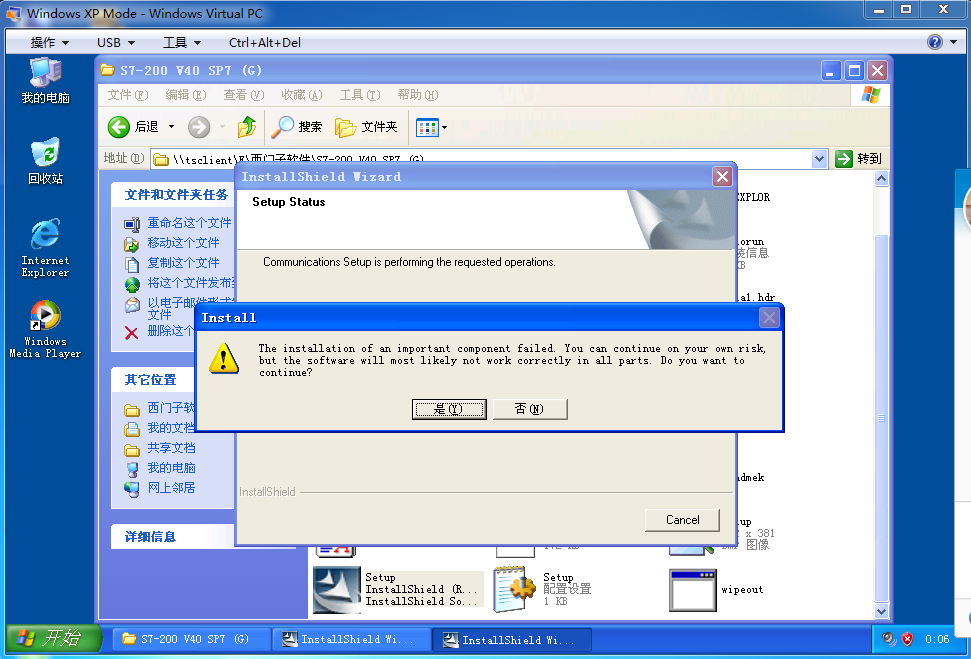The width and height of the screenshot is (971, 659).
Task: Select Windows Media Player desktop shortcut
Action: click(x=45, y=330)
